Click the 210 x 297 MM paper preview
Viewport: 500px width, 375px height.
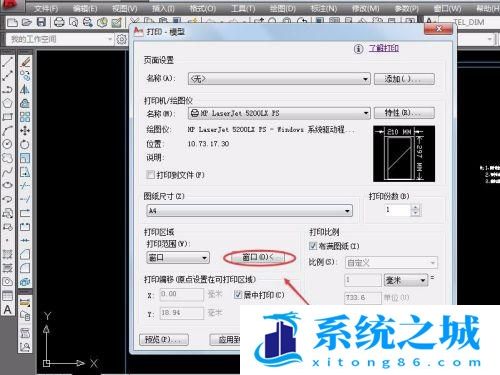404,154
